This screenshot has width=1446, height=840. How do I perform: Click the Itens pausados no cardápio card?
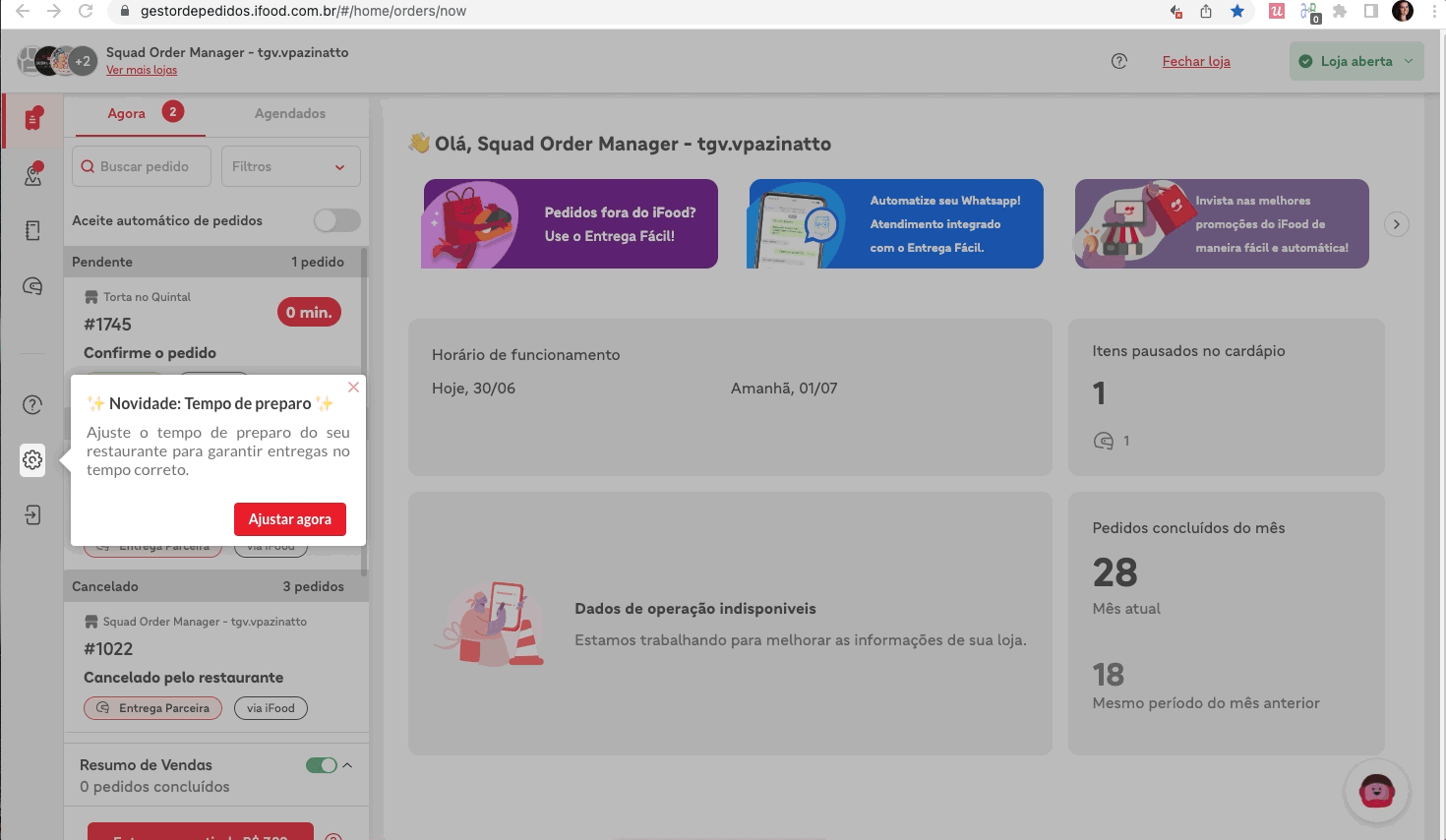(x=1227, y=397)
